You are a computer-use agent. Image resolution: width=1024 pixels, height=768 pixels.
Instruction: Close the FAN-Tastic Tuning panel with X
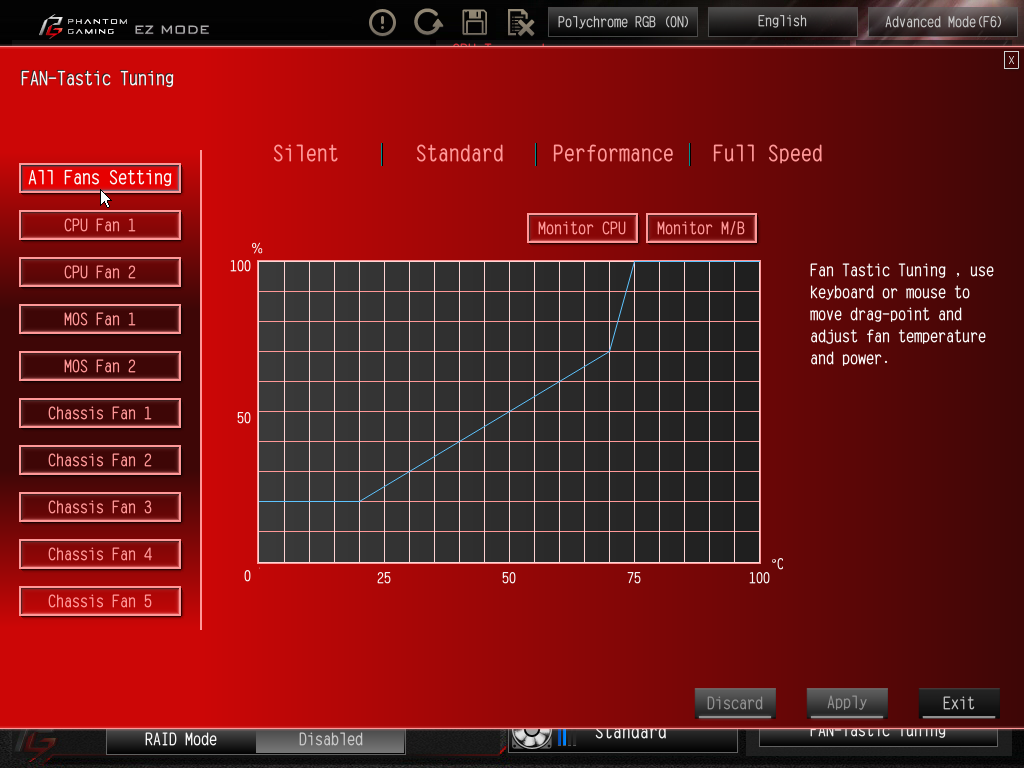click(1011, 60)
